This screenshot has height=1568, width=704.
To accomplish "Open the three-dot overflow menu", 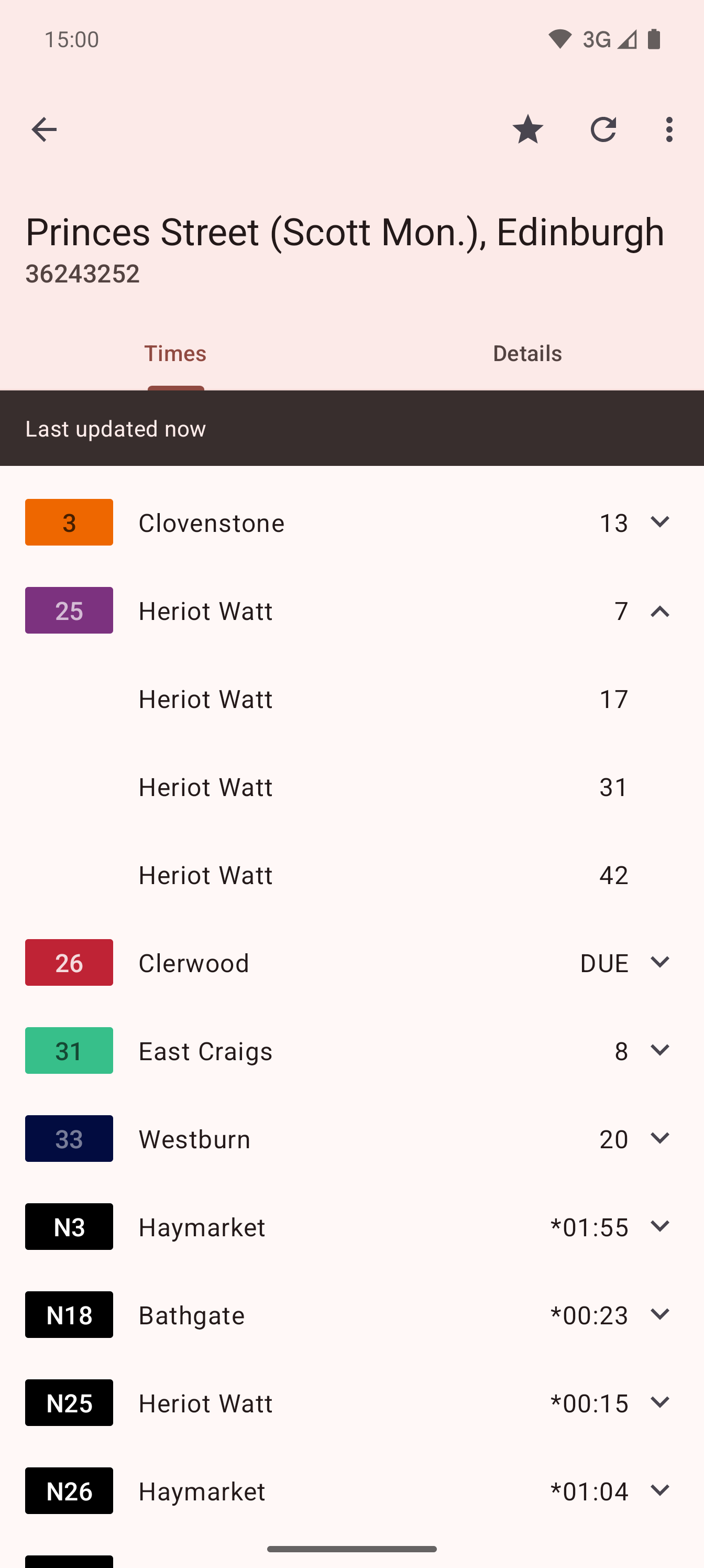I will coord(669,129).
